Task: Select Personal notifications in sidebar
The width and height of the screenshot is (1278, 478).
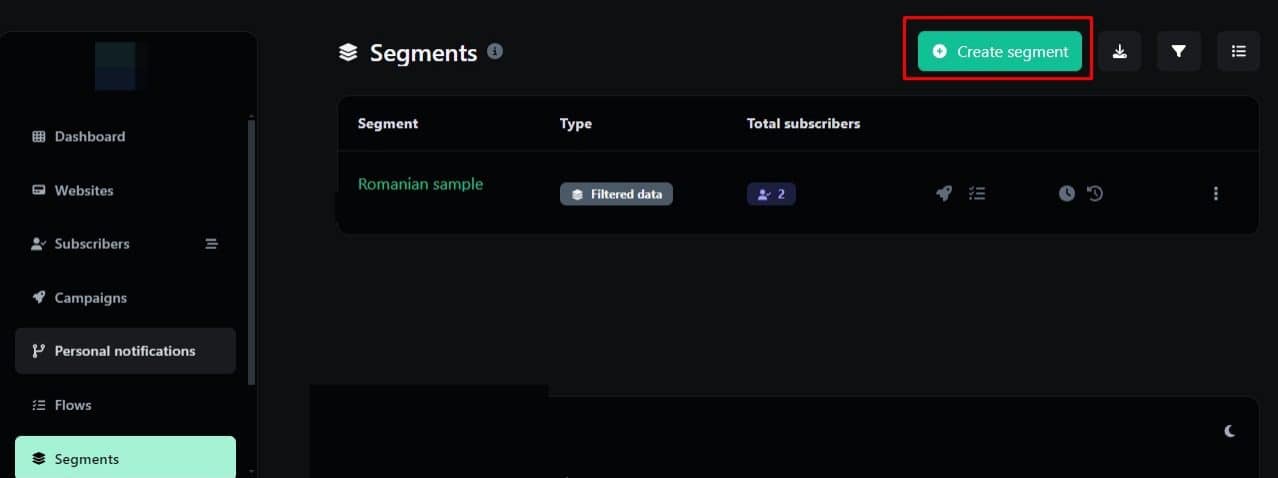Action: click(x=125, y=351)
